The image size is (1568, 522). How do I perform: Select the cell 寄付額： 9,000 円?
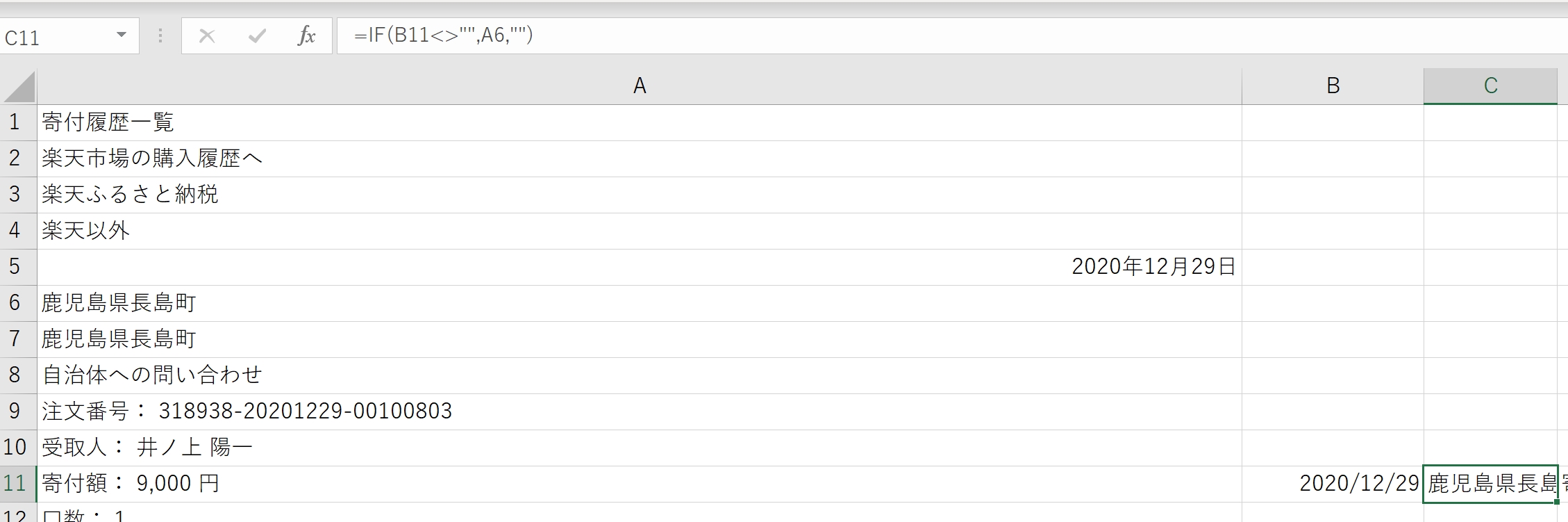pos(640,484)
